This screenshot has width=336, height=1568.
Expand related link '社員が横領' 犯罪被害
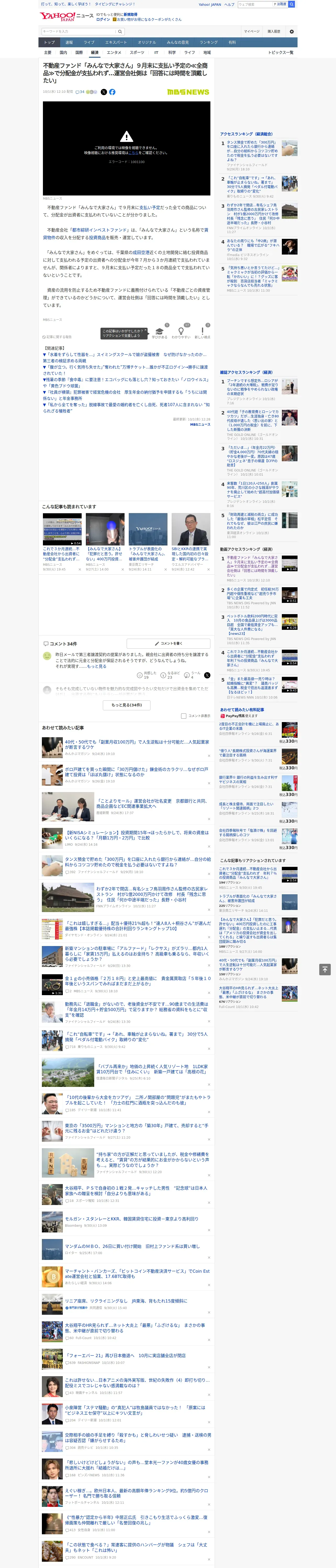(125, 395)
